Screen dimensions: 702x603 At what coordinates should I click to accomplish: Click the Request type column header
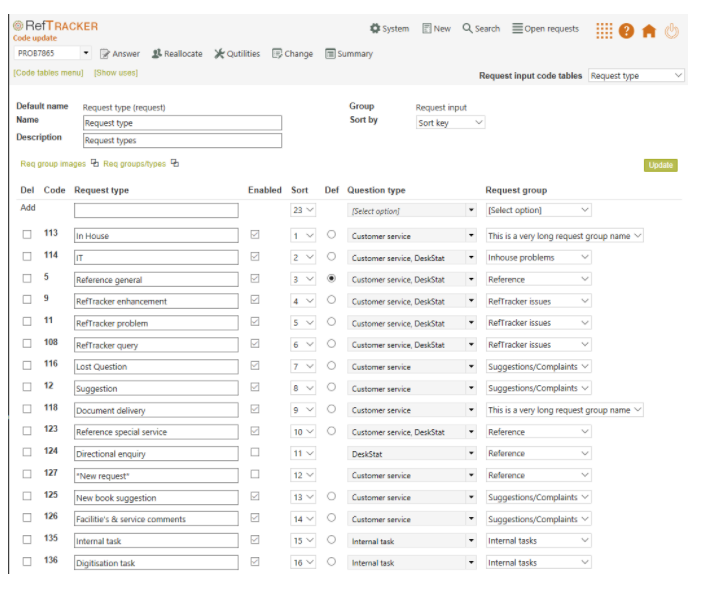click(x=102, y=190)
